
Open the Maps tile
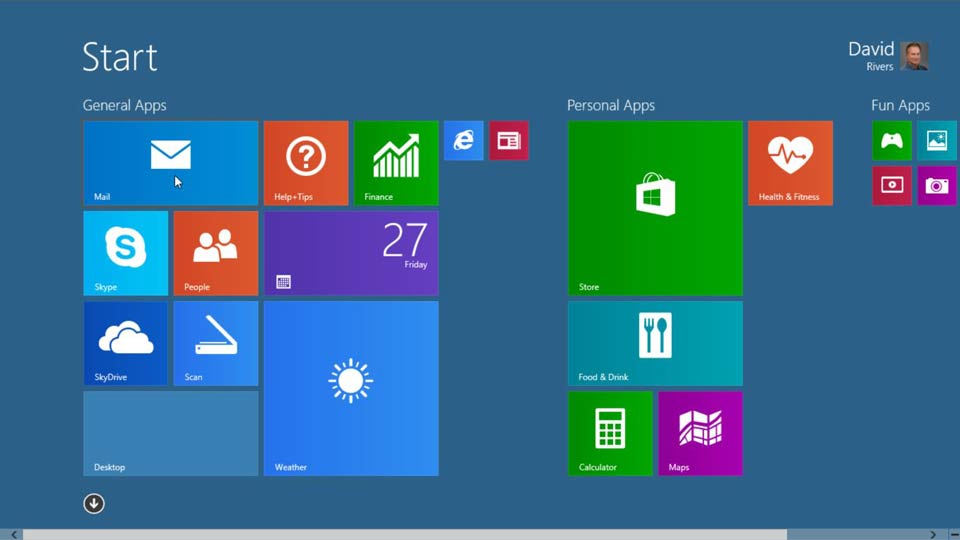700,433
